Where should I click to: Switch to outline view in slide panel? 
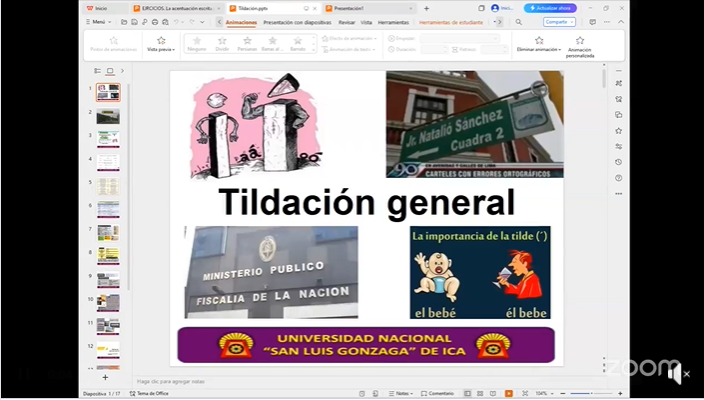pos(97,71)
